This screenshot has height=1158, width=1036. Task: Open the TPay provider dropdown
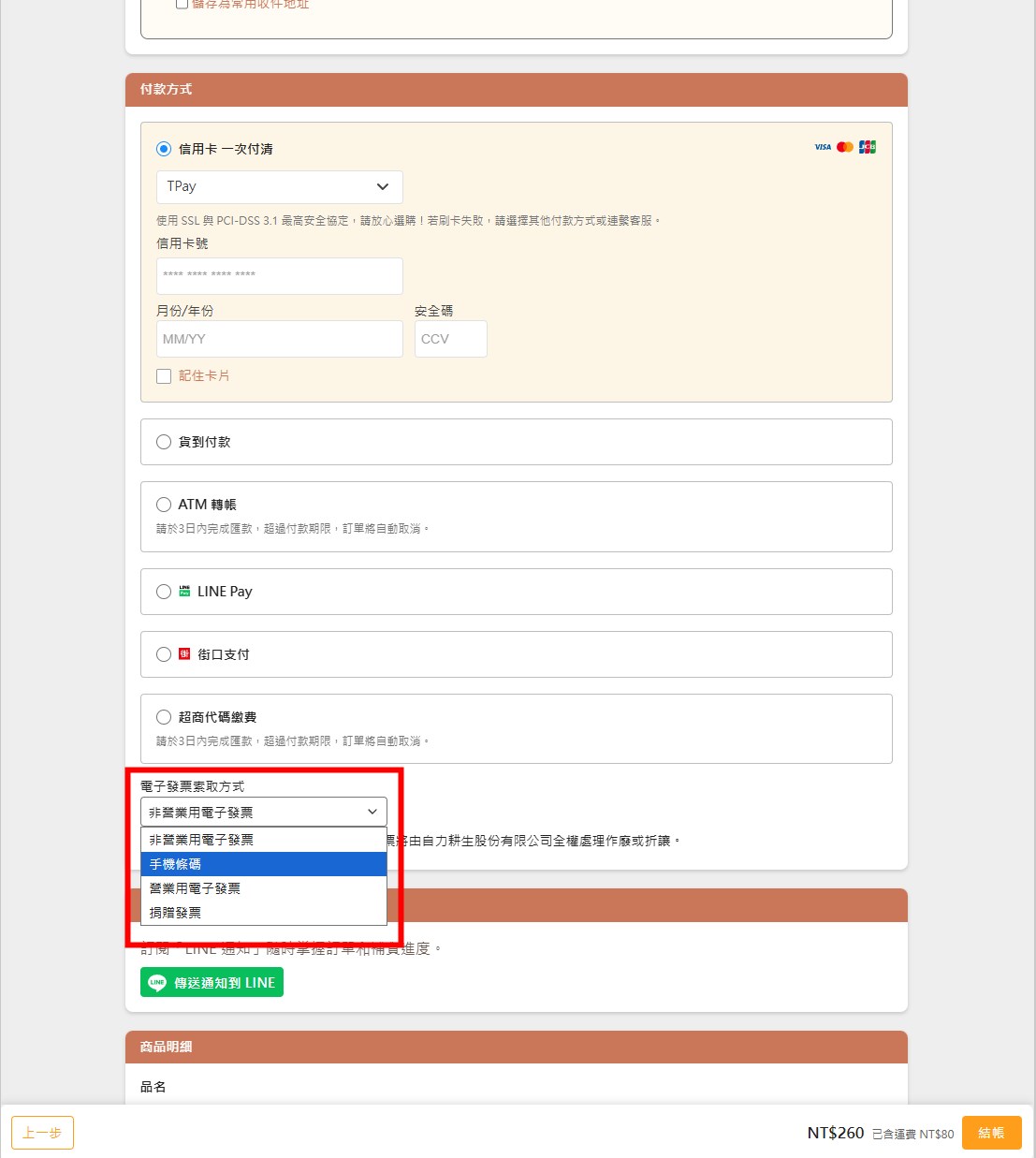point(279,187)
